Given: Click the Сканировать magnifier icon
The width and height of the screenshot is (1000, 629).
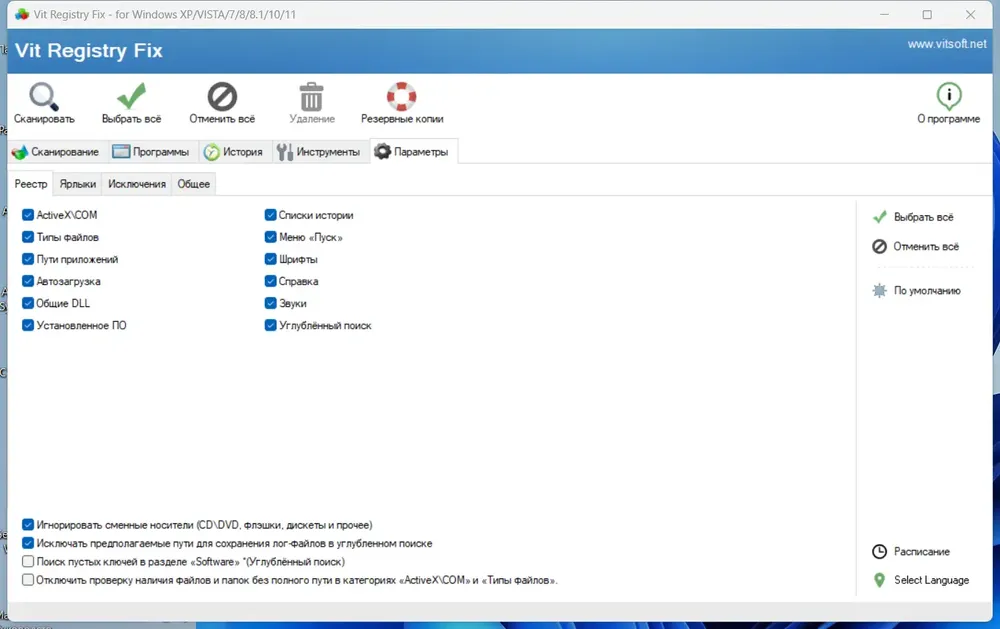Looking at the screenshot, I should [x=44, y=97].
